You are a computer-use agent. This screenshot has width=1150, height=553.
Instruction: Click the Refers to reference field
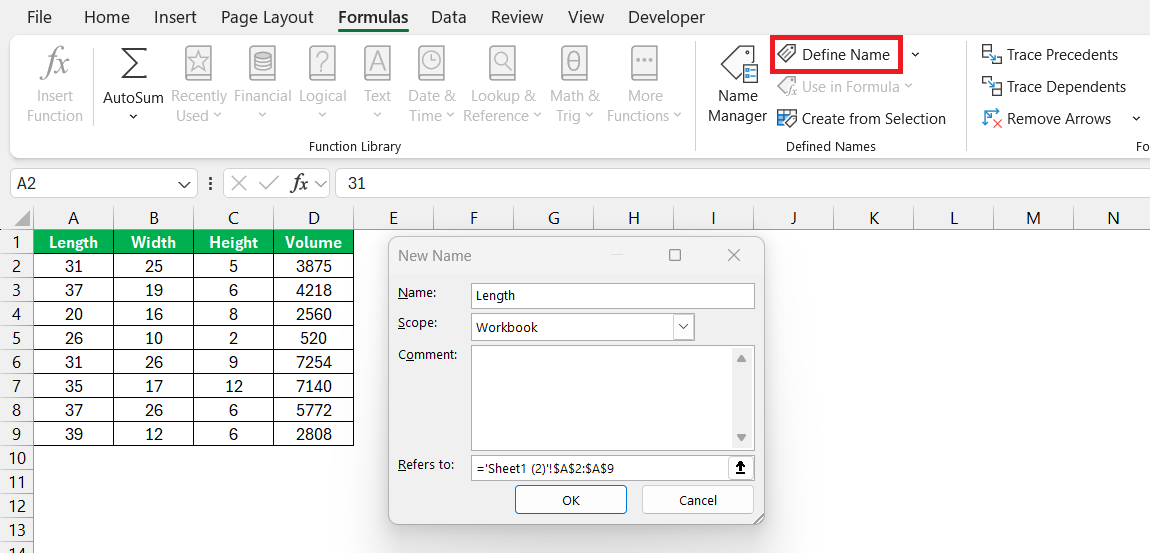coord(599,468)
